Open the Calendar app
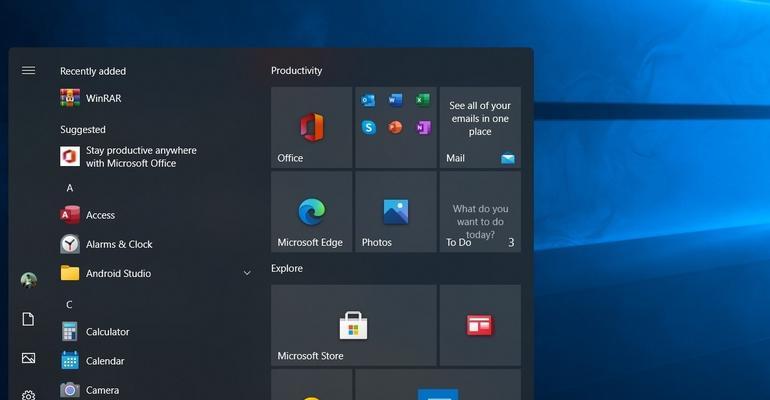The height and width of the screenshot is (400, 770). (x=157, y=361)
